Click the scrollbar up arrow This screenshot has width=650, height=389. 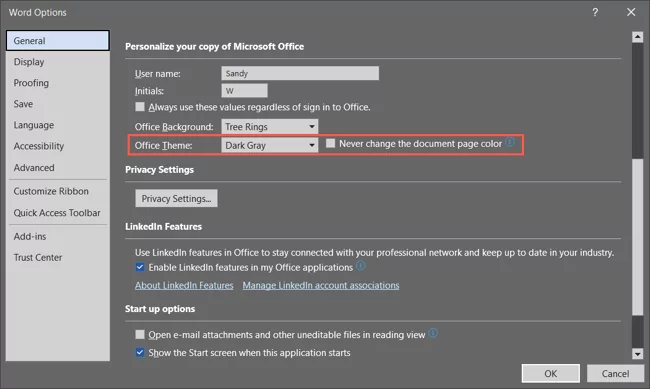(638, 37)
